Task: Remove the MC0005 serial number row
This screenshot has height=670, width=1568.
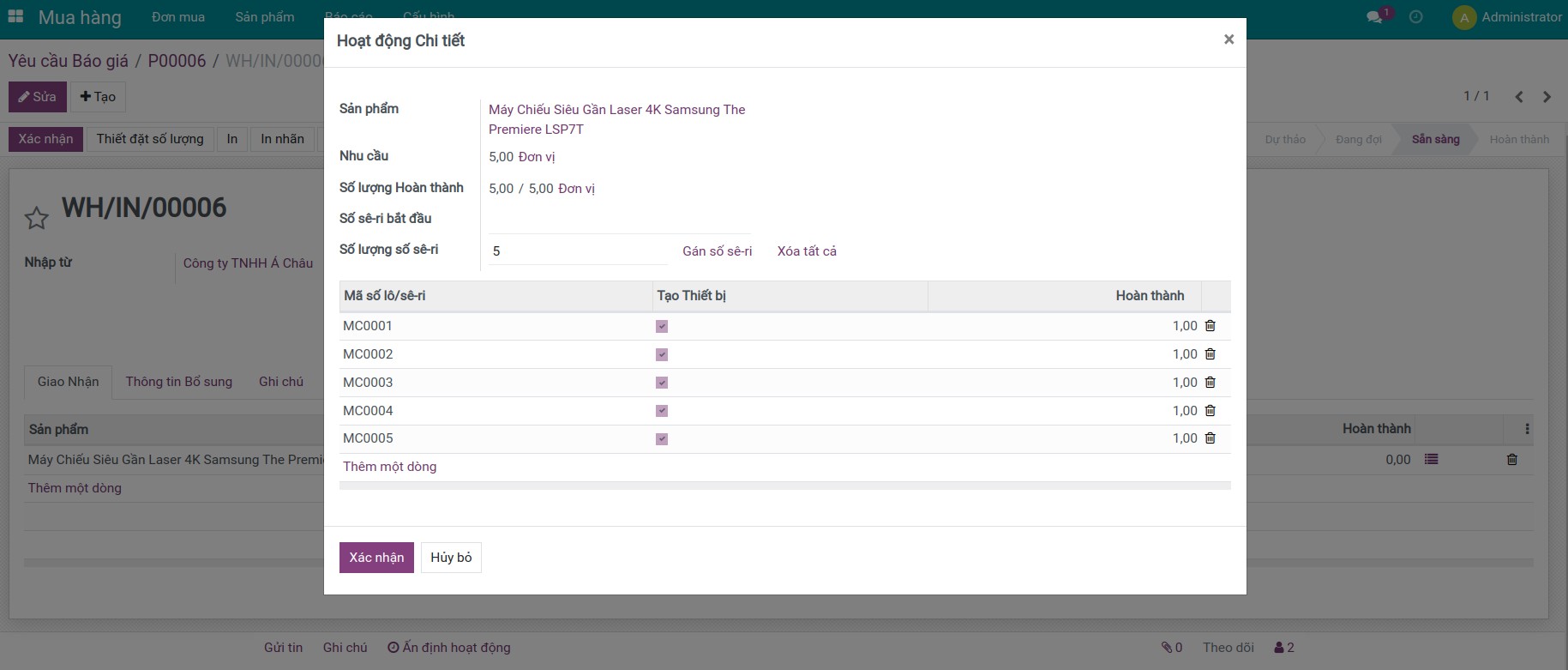Action: (x=1210, y=438)
